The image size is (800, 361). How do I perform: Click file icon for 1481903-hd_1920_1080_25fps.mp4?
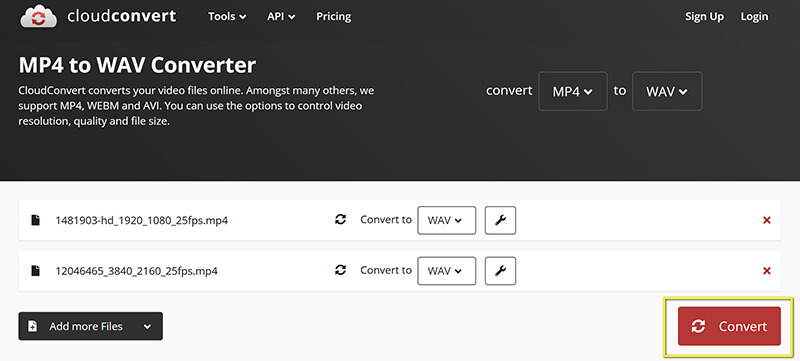coord(35,220)
